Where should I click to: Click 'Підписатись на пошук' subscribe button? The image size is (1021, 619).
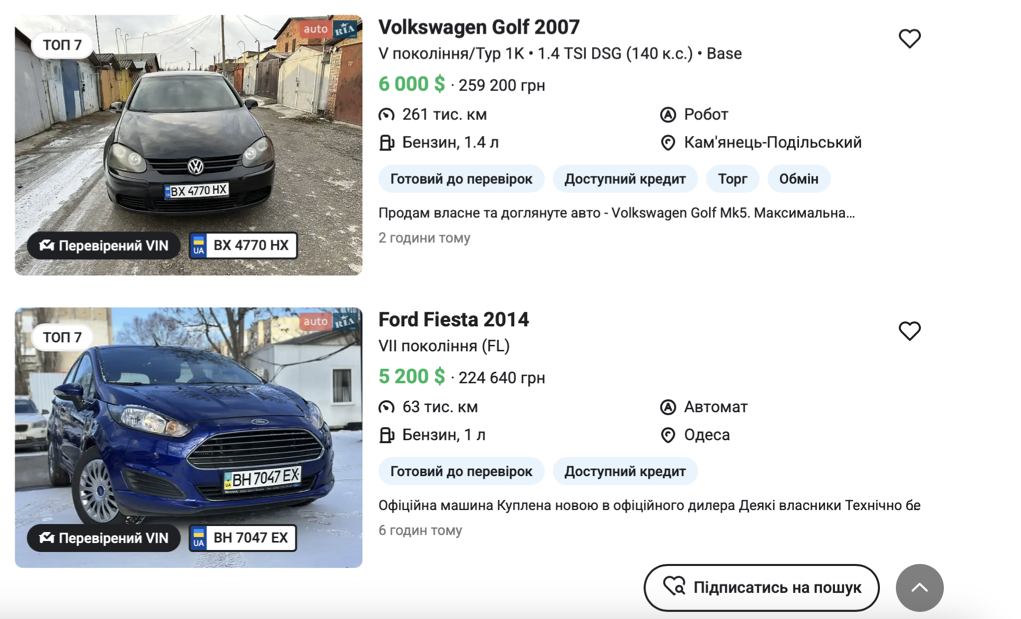[x=761, y=588]
